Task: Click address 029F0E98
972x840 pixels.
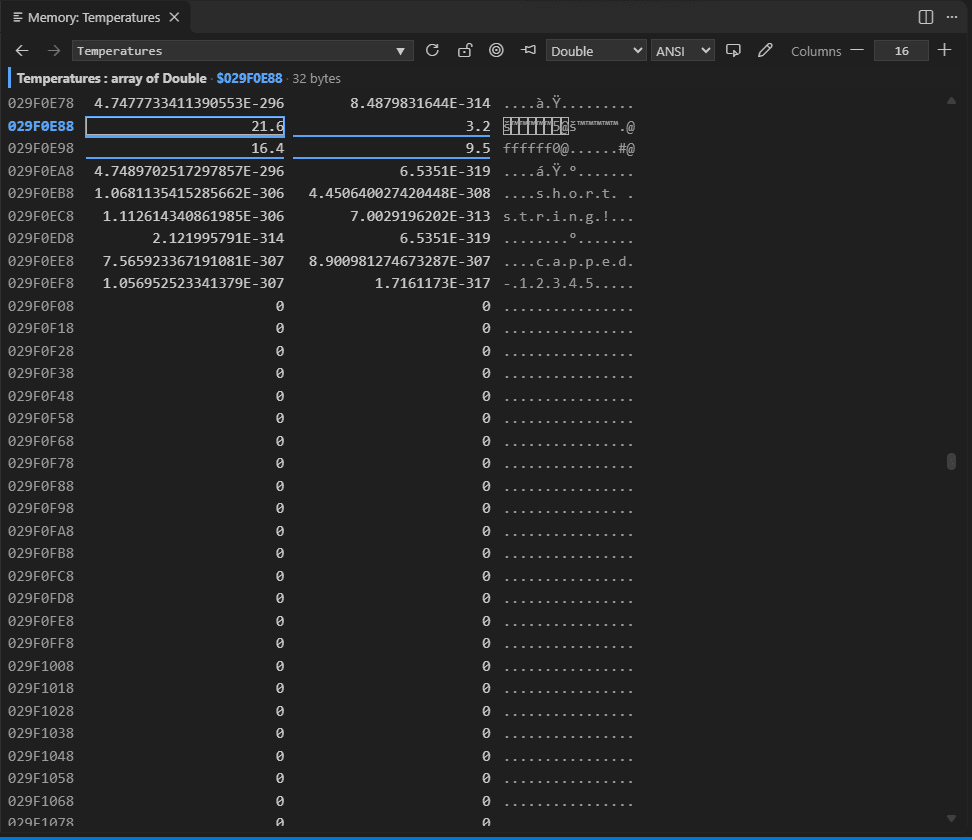Action: [x=41, y=149]
